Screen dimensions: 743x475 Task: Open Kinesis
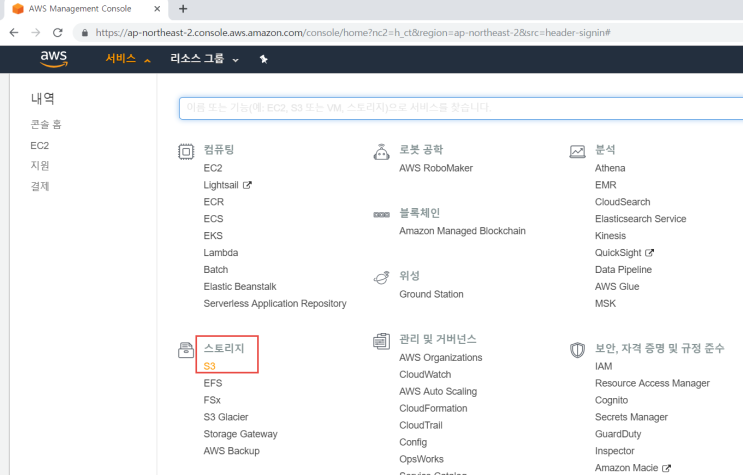610,236
